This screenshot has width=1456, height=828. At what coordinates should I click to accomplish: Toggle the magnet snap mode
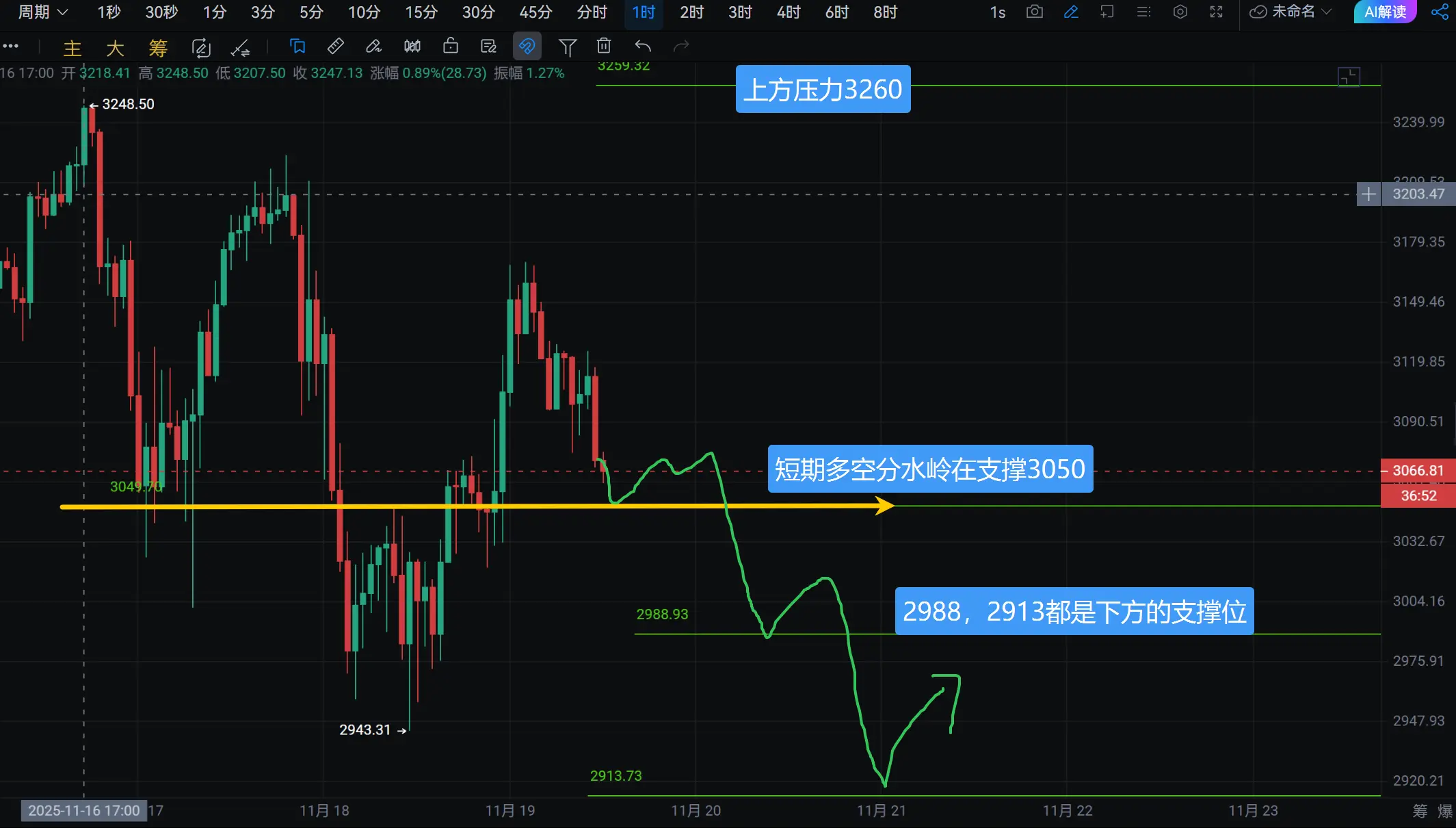click(527, 46)
